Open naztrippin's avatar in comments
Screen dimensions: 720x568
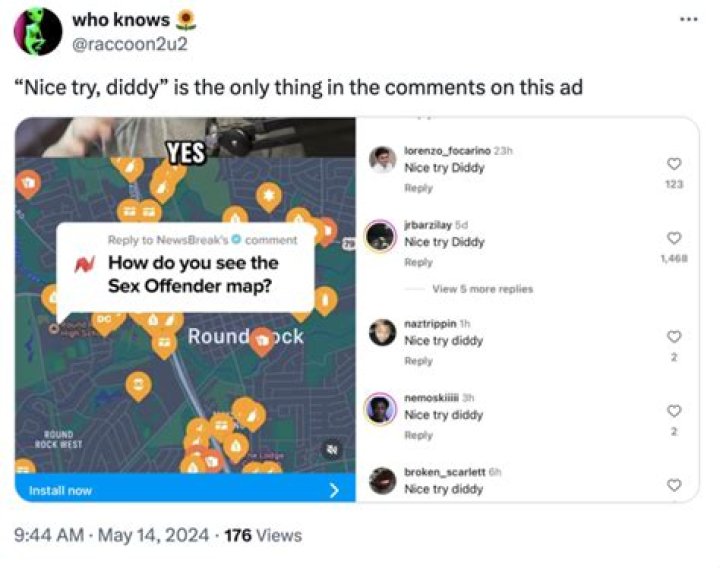tap(382, 332)
